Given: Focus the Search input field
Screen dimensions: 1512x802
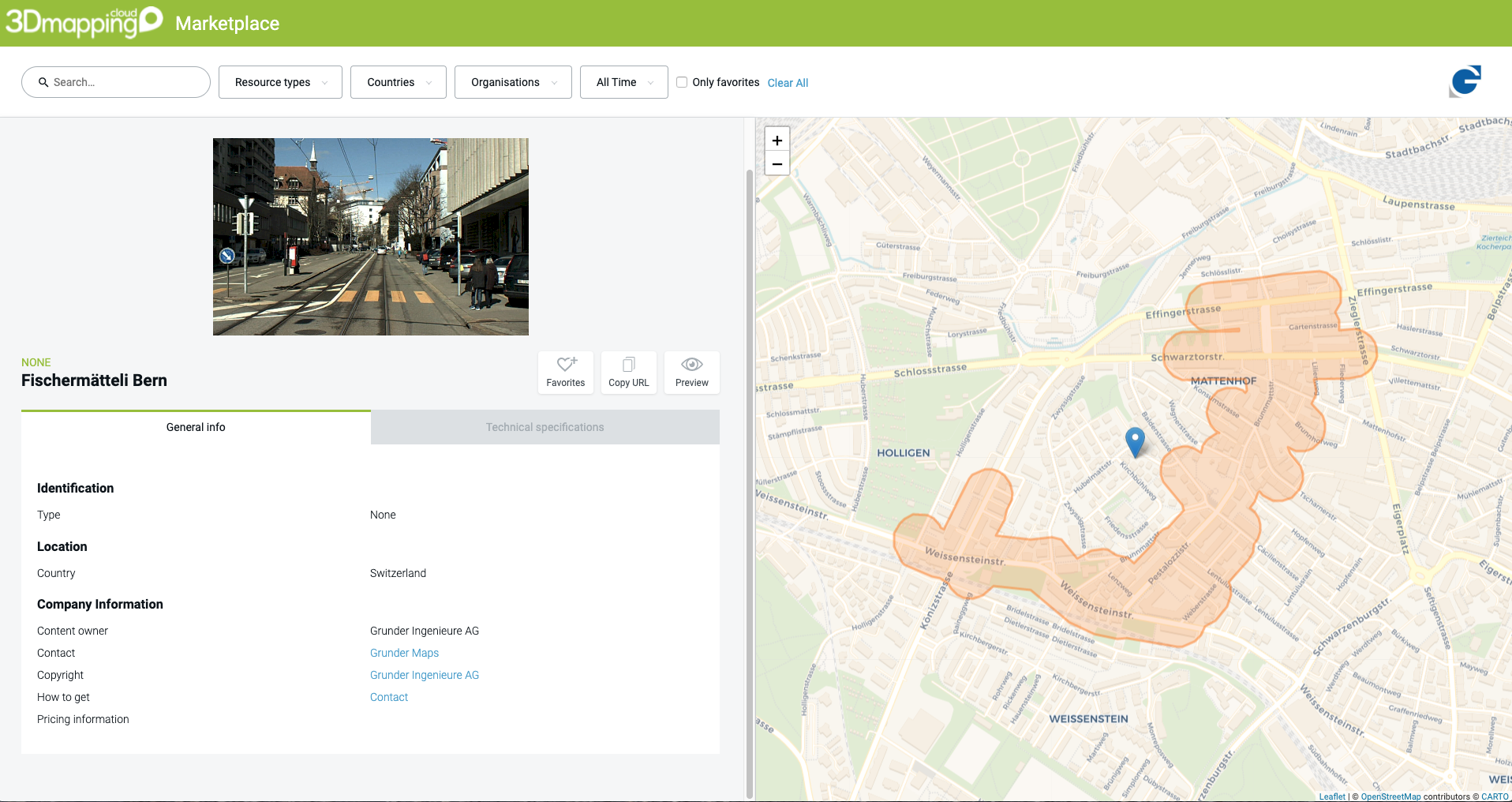Looking at the screenshot, I should pyautogui.click(x=116, y=82).
